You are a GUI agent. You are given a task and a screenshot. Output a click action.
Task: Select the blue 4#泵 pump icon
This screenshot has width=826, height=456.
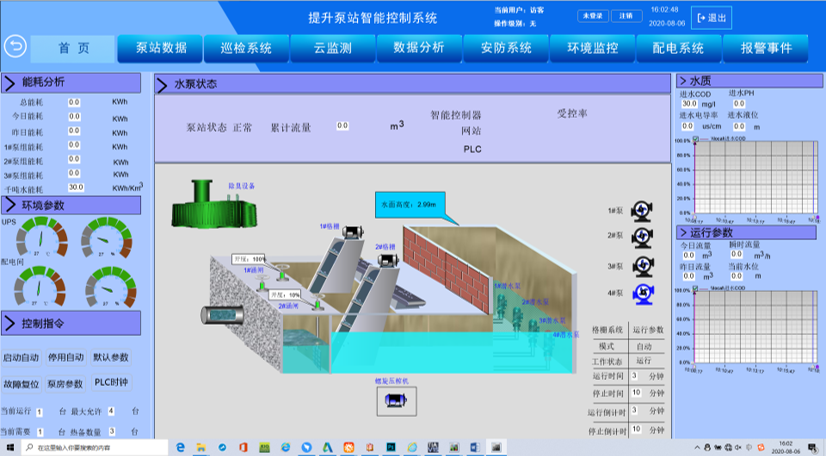click(644, 293)
